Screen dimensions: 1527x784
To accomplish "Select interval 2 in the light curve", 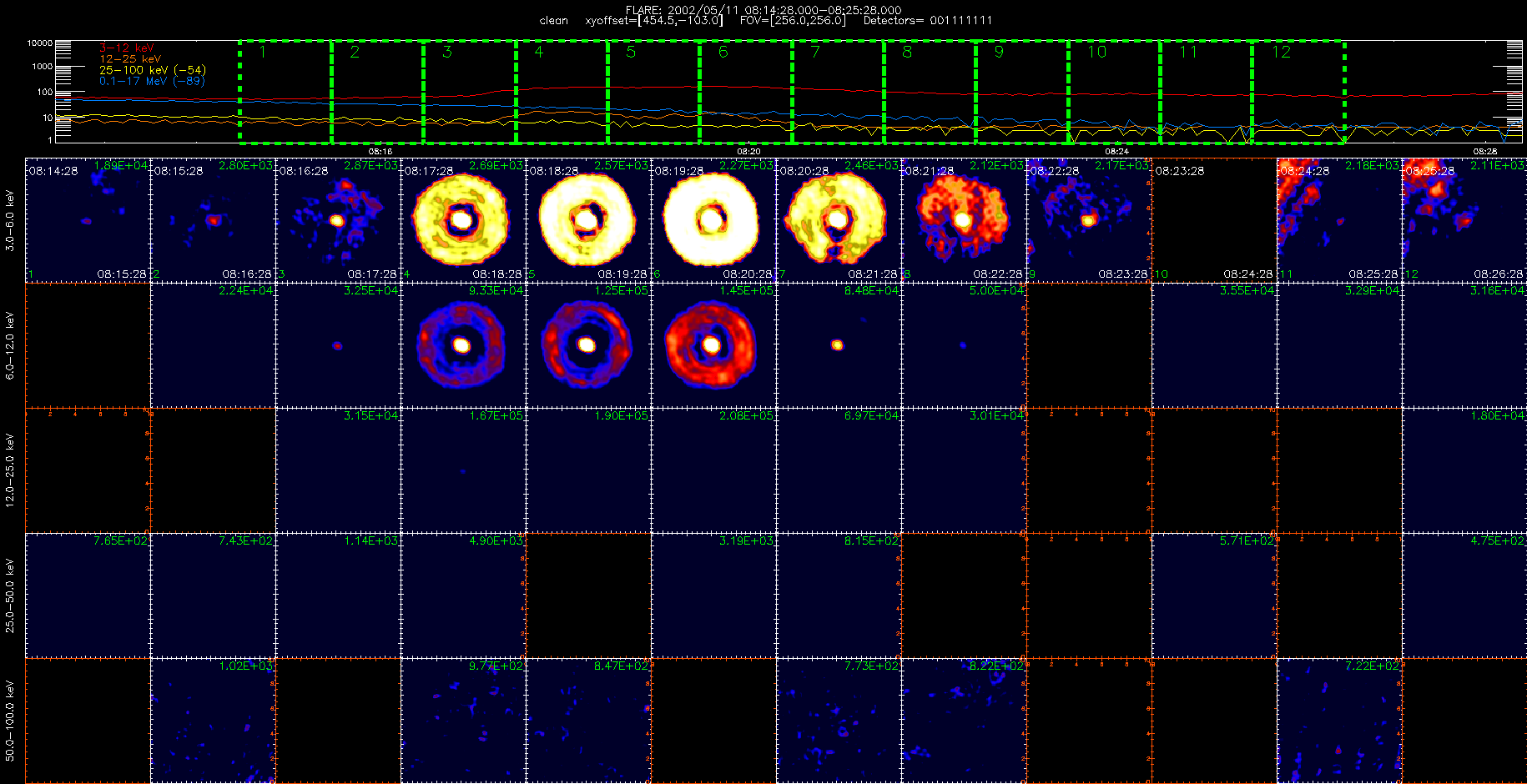I will tap(377, 92).
